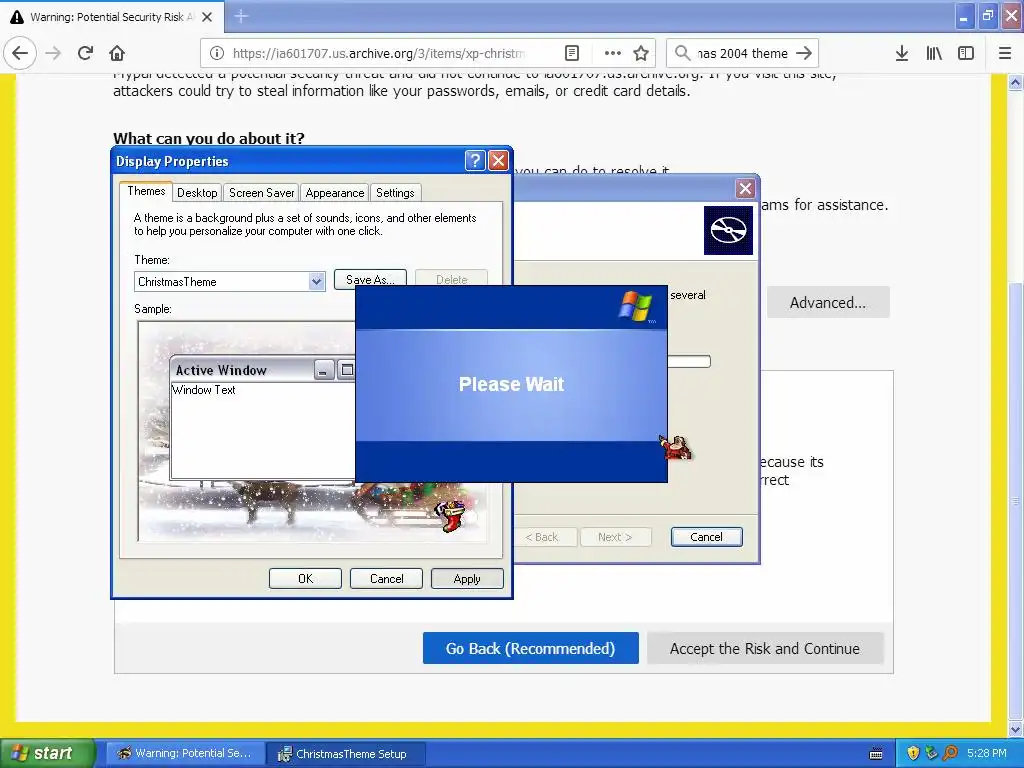The image size is (1024, 768).
Task: Open the Appearance tab
Action: 334,193
